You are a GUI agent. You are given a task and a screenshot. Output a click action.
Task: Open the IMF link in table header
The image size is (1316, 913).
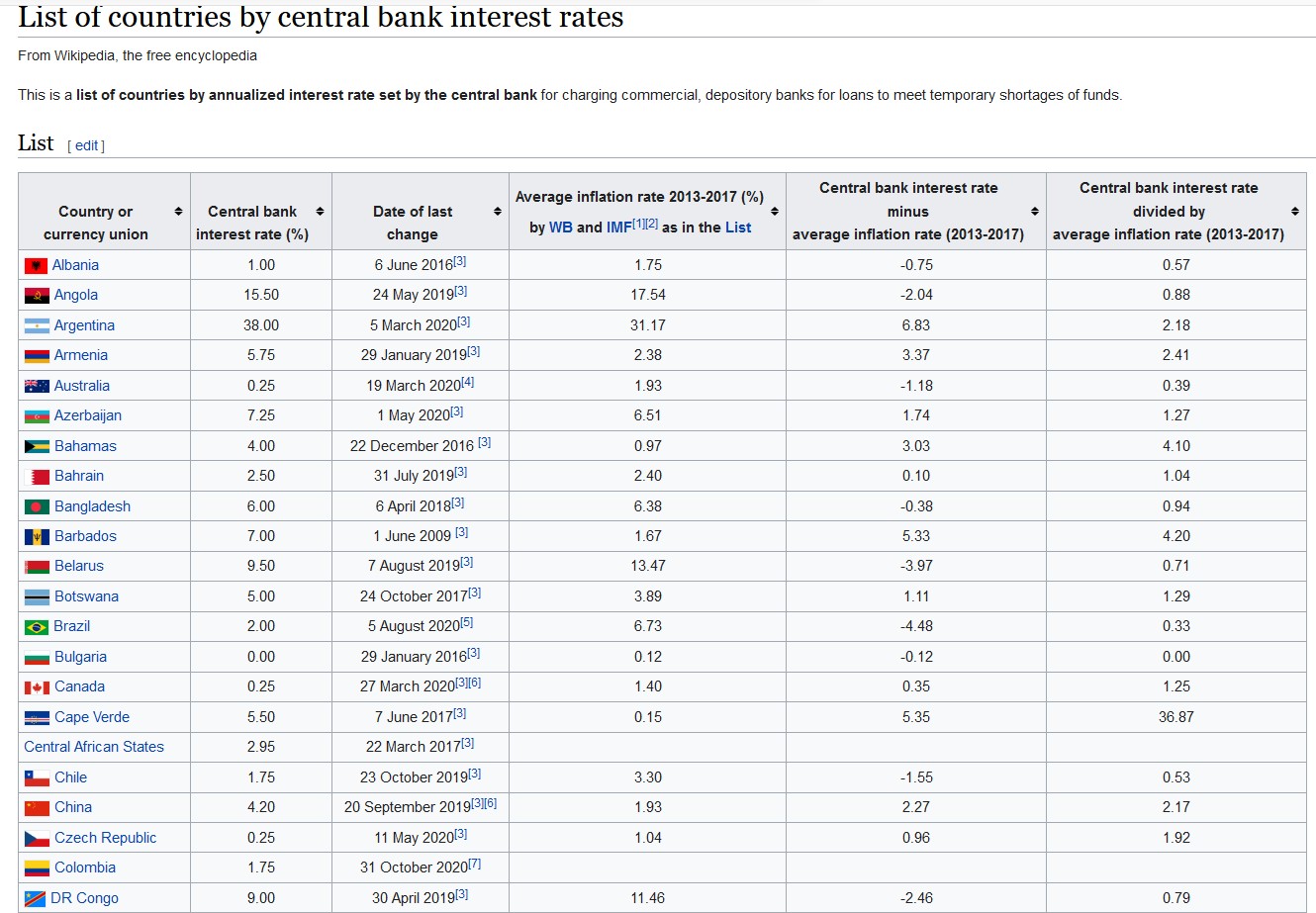618,228
